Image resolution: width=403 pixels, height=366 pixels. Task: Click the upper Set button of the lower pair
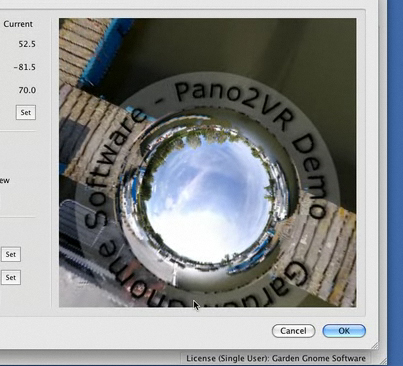click(x=11, y=254)
